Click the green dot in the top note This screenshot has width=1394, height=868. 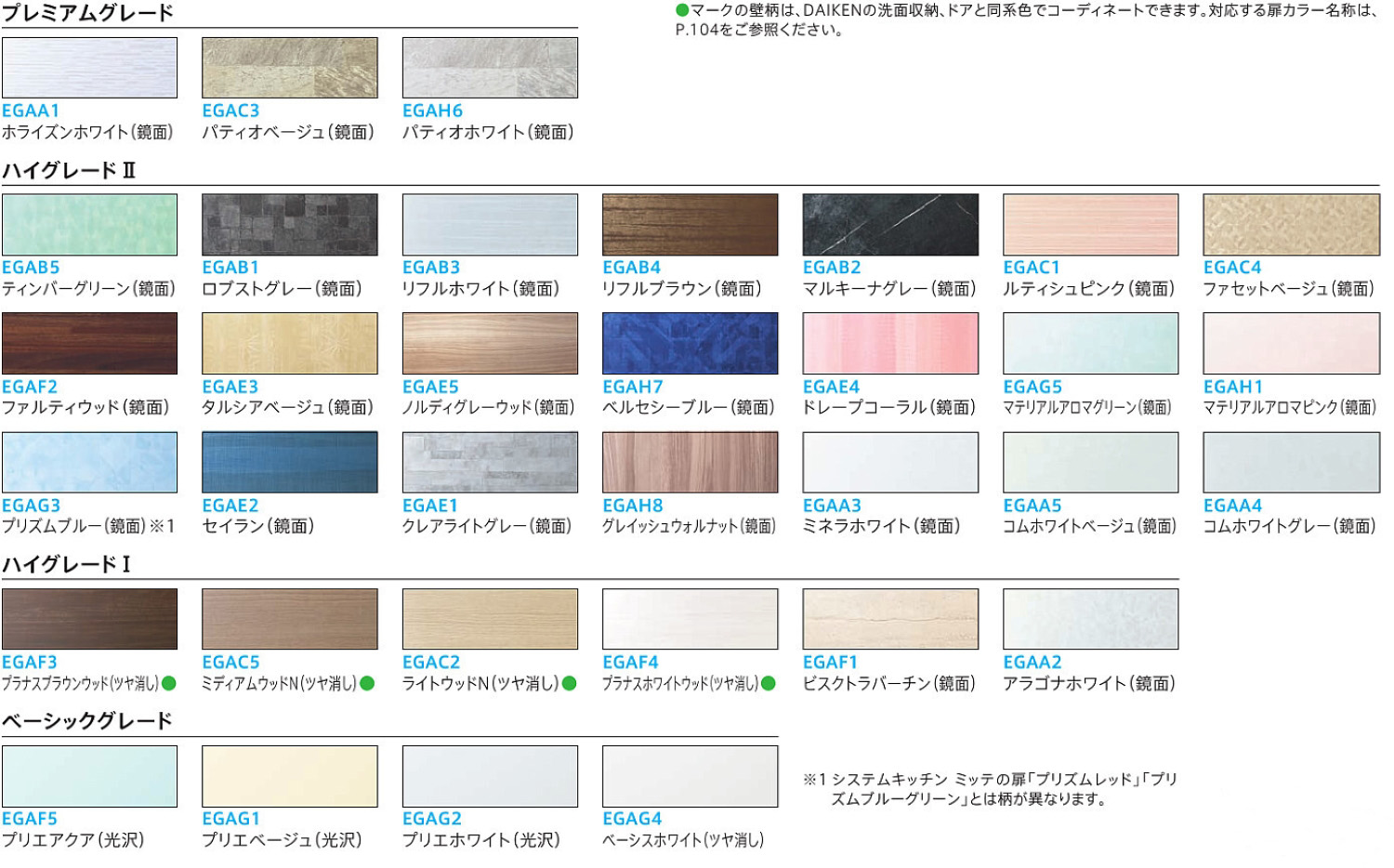pos(682,11)
